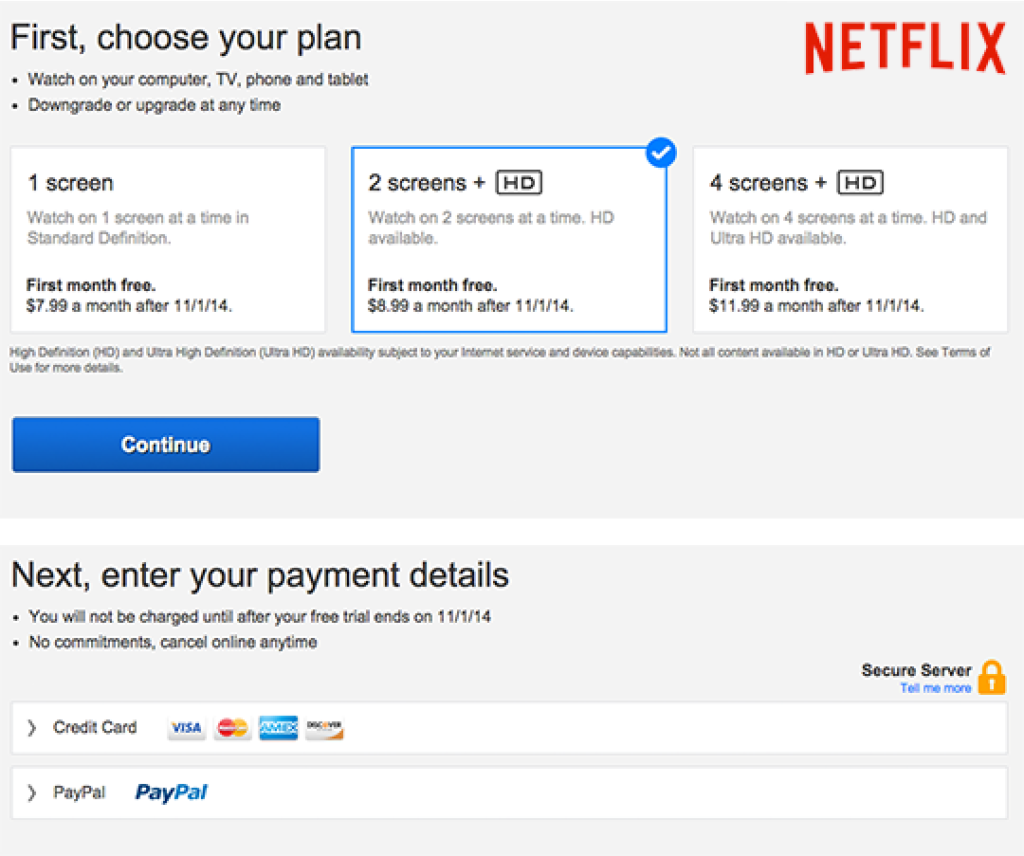Click the blue selected checkmark badge
The width and height of the screenshot is (1024, 856).
click(661, 153)
